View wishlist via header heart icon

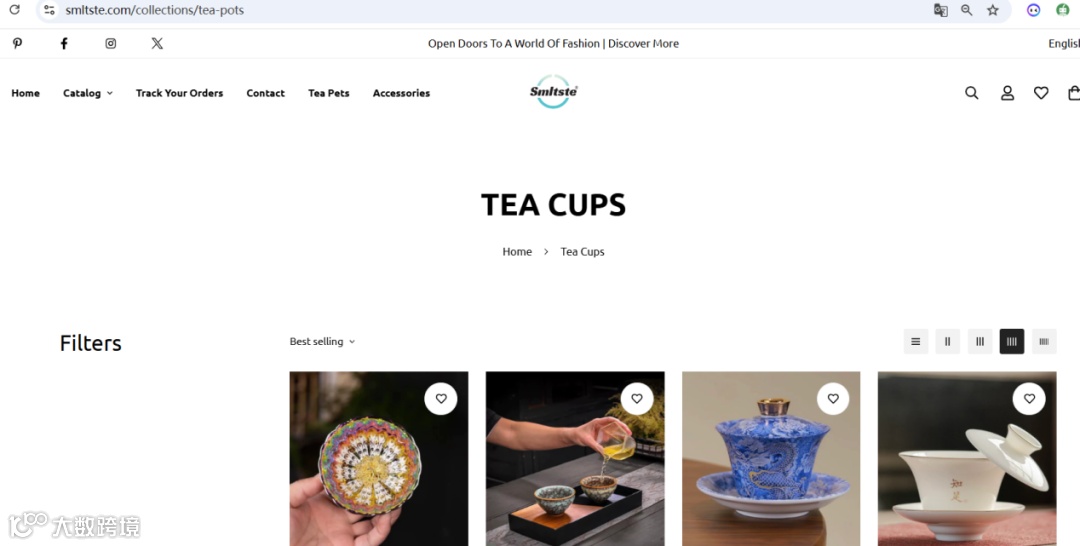pyautogui.click(x=1041, y=93)
